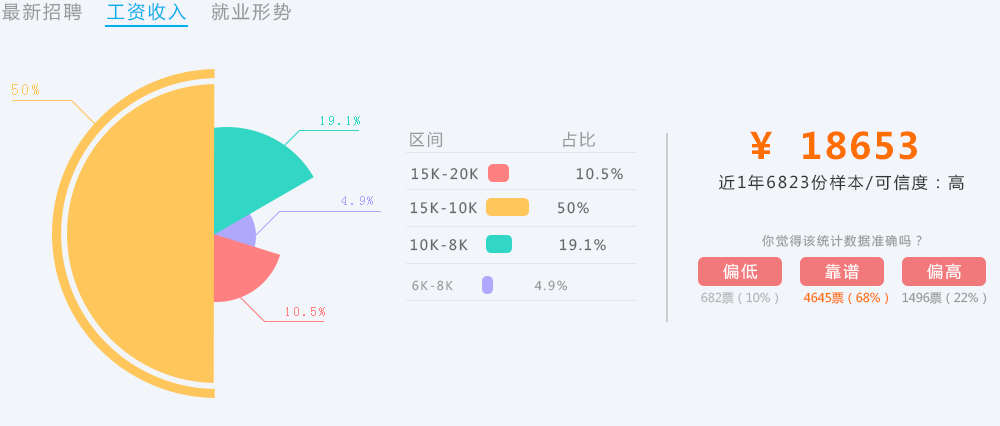
Task: Click the 靠谱 vote button
Action: coord(842,271)
